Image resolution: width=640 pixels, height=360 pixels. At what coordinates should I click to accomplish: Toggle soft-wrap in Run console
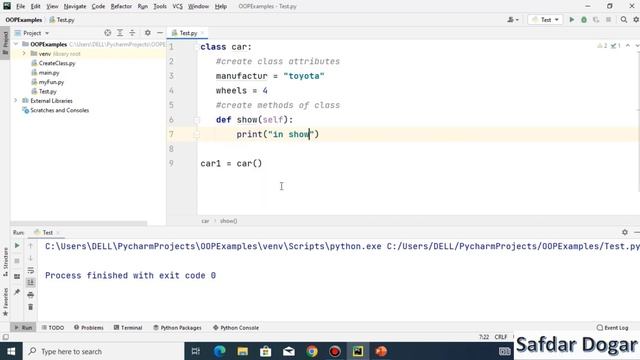tap(31, 270)
